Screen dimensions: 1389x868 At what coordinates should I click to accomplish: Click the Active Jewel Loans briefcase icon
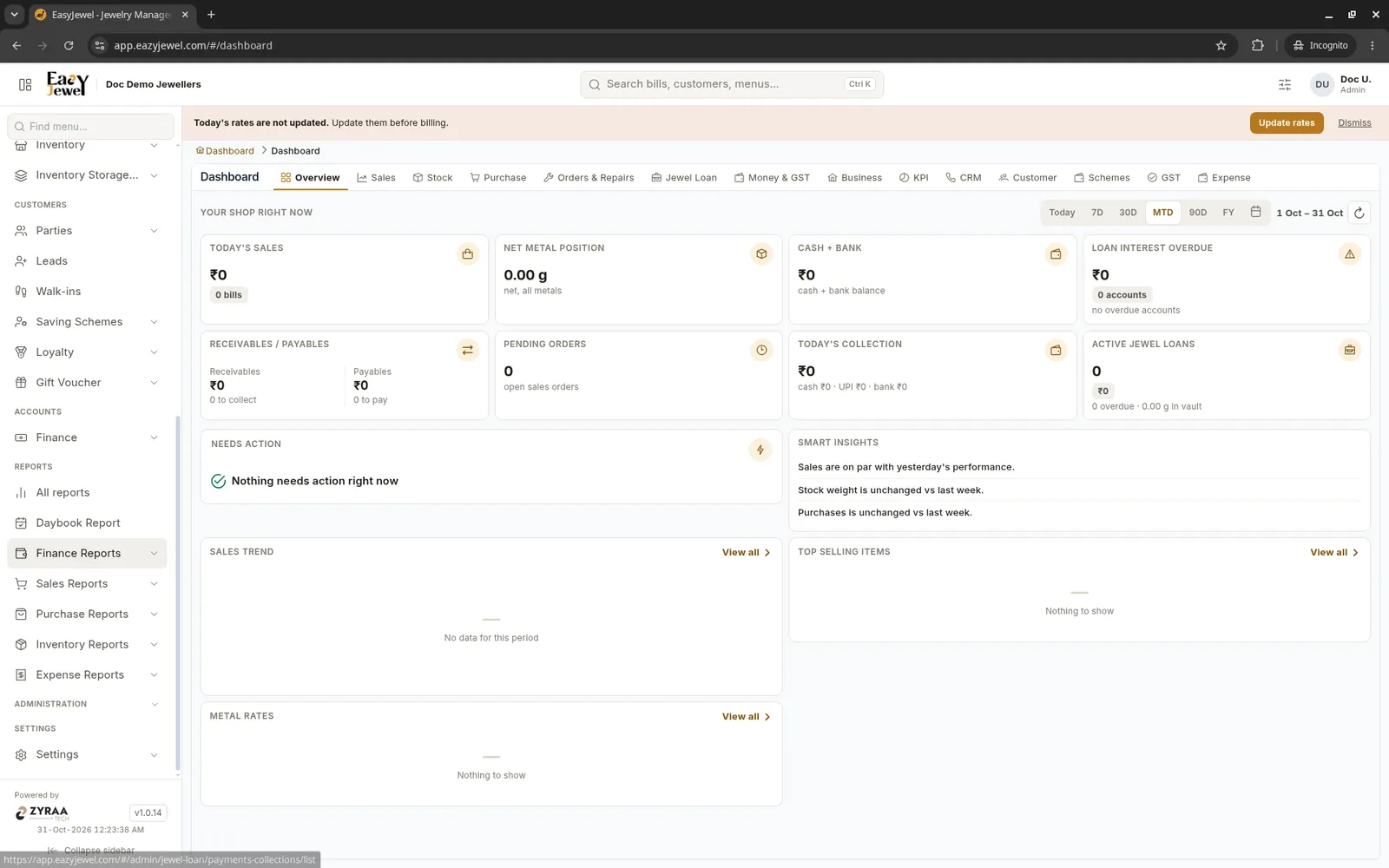(1349, 350)
